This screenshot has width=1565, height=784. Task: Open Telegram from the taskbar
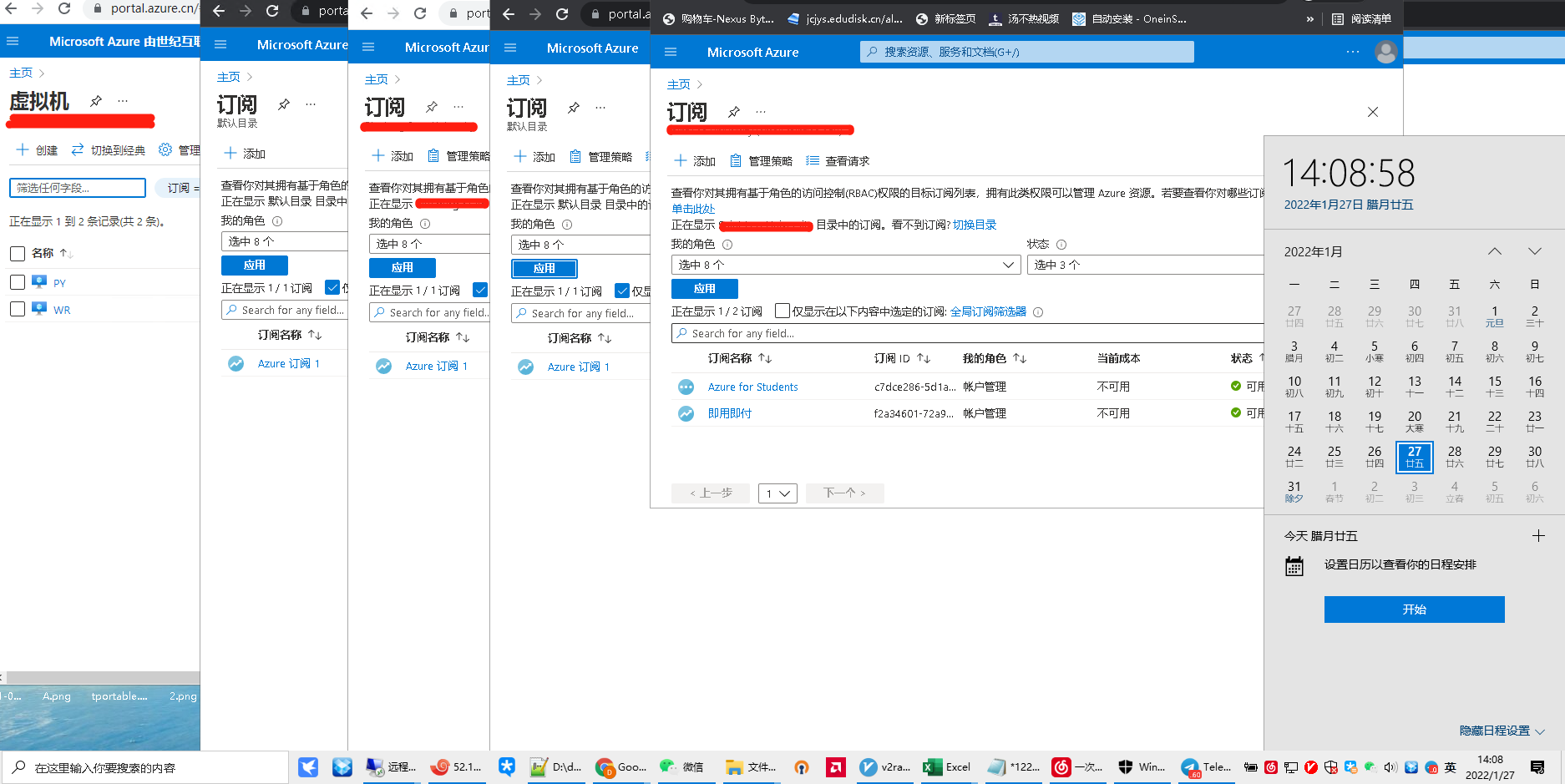pyautogui.click(x=1204, y=766)
